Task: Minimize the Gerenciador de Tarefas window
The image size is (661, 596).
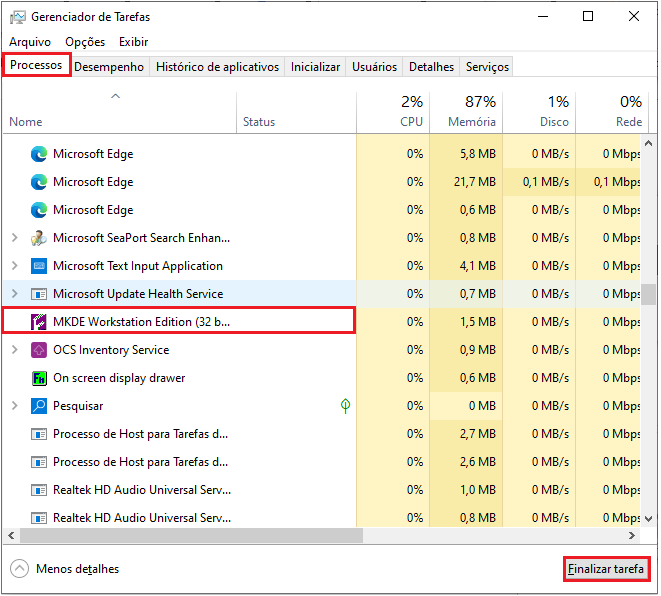Action: (x=543, y=16)
